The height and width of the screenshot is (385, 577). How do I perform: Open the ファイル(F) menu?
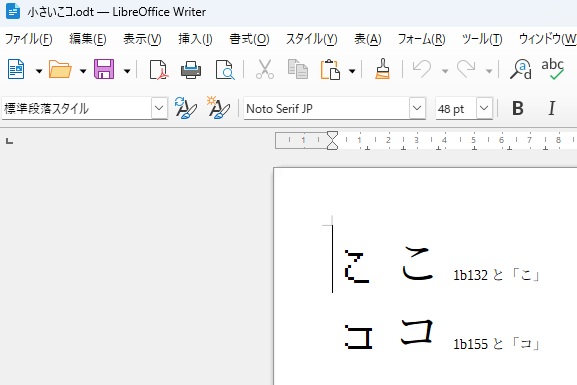(x=29, y=39)
